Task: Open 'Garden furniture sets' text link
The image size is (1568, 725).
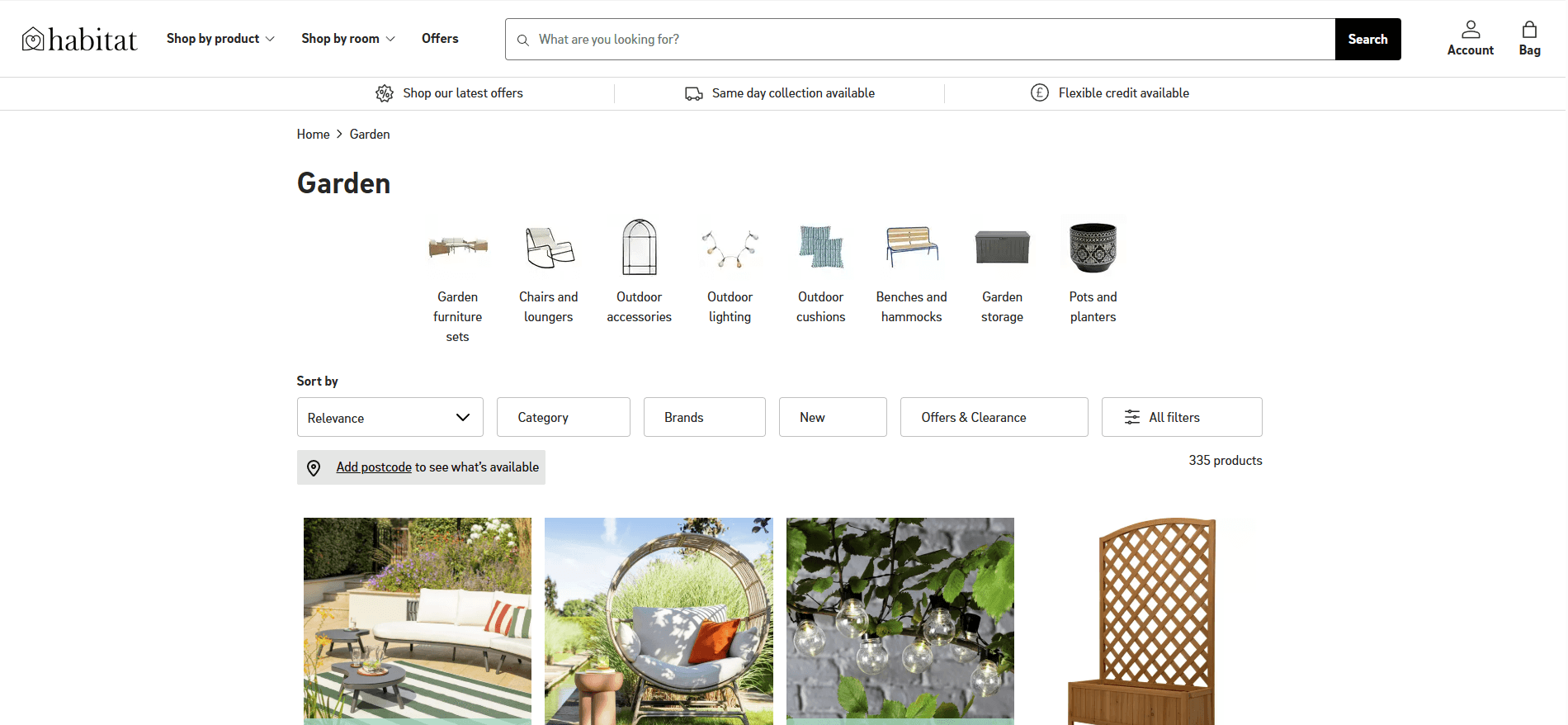Action: [x=458, y=317]
